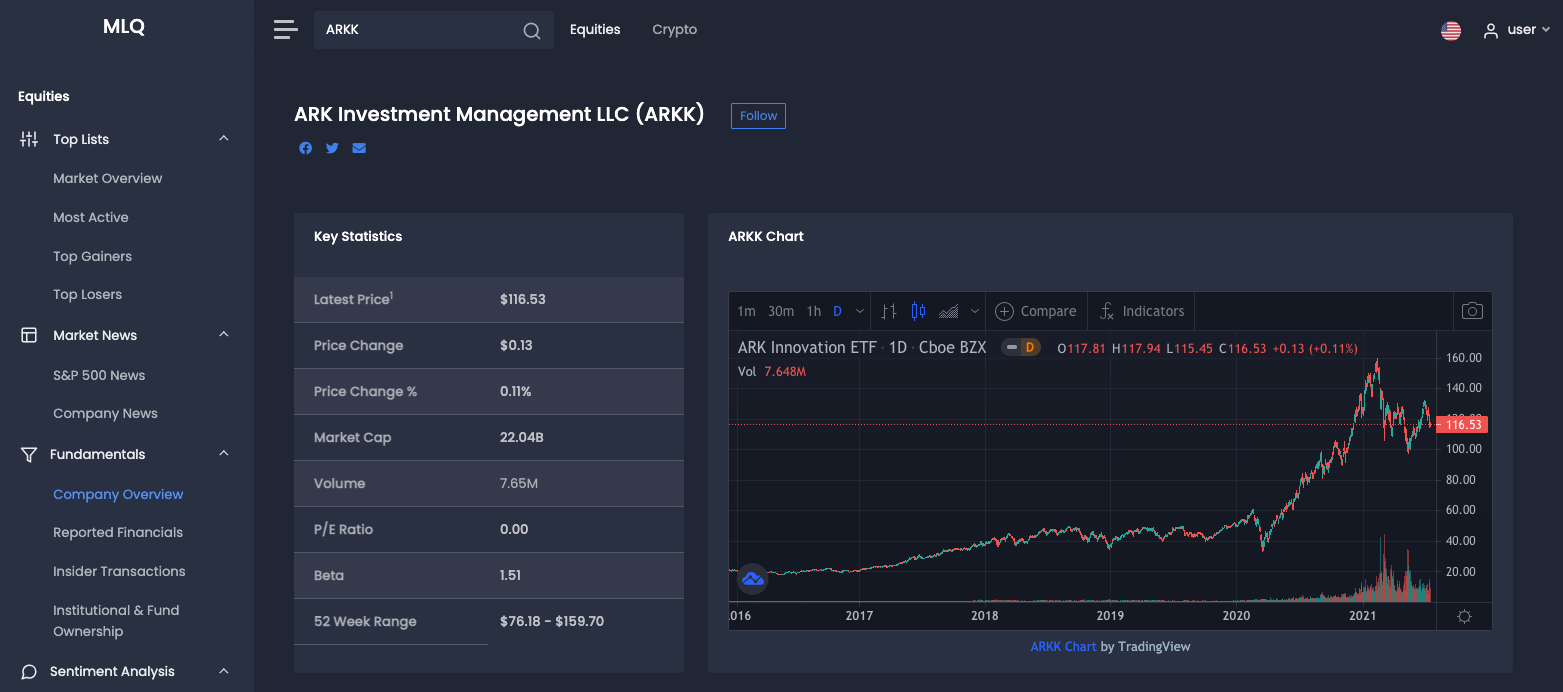Set chart interval to 1m
The height and width of the screenshot is (692, 1563).
tap(746, 311)
